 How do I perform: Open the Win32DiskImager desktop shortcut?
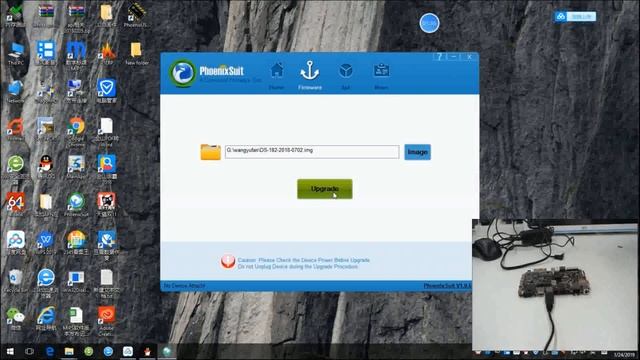[76, 281]
